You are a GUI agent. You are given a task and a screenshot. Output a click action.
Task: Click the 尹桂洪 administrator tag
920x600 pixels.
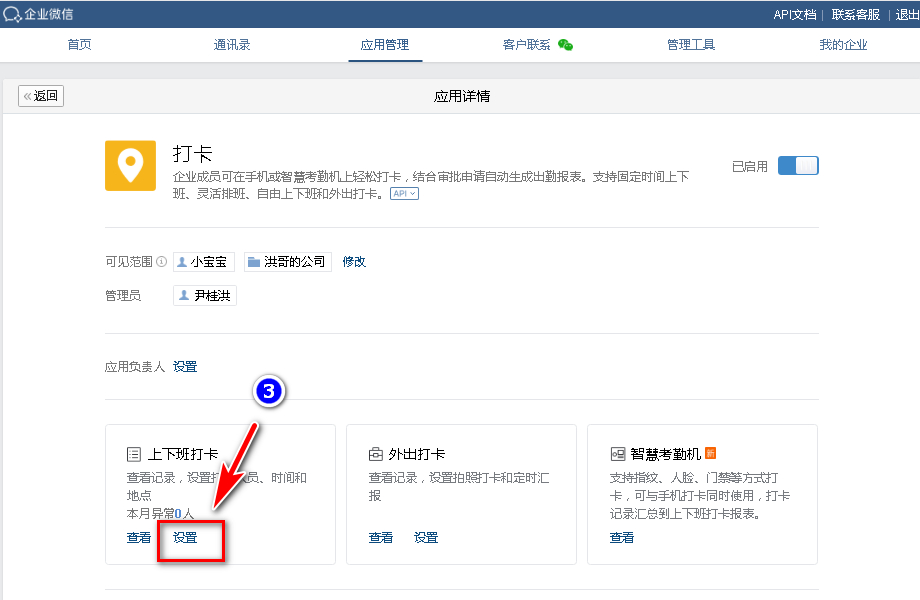(205, 296)
